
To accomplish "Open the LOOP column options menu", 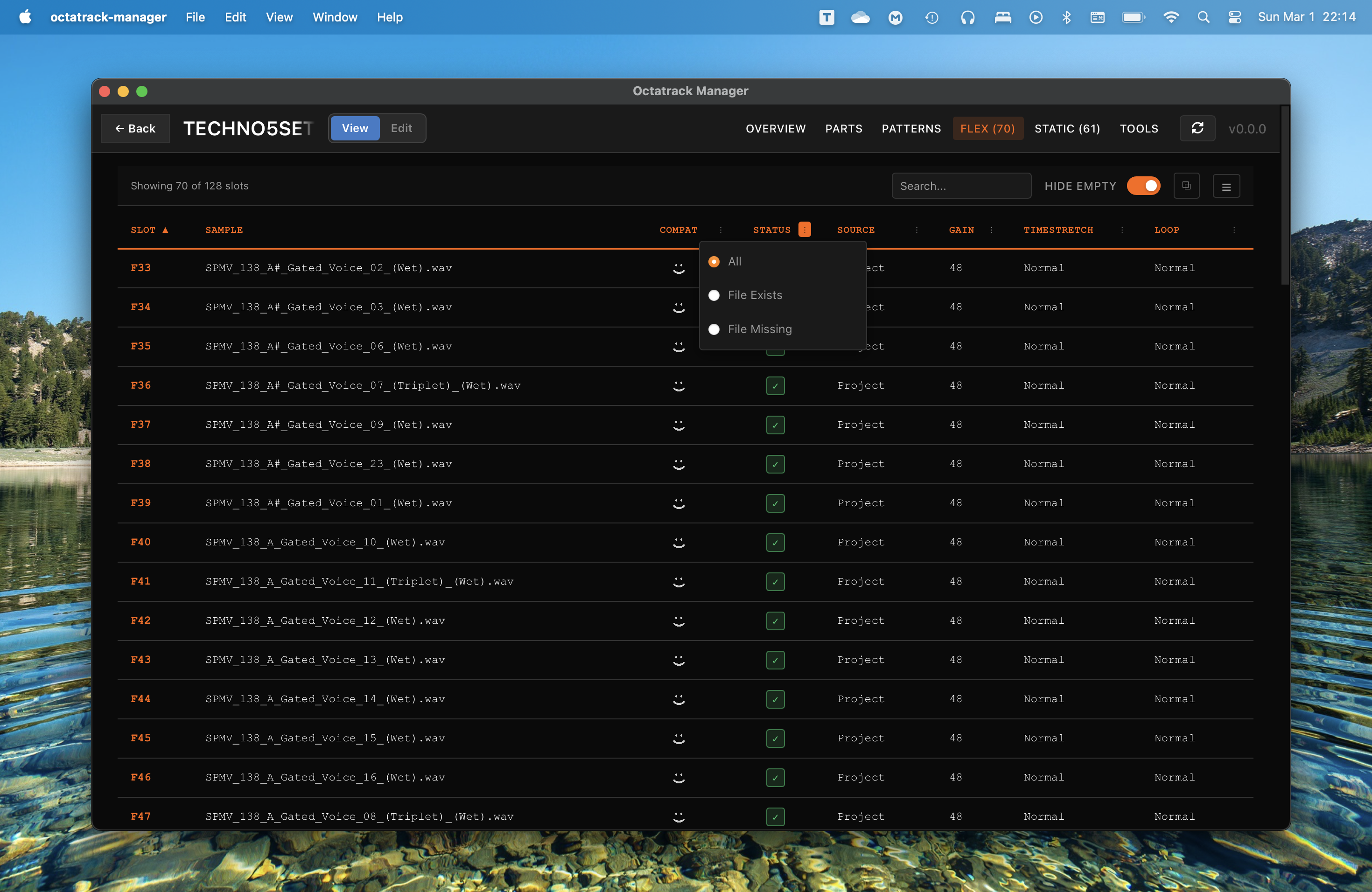I will 1234,230.
